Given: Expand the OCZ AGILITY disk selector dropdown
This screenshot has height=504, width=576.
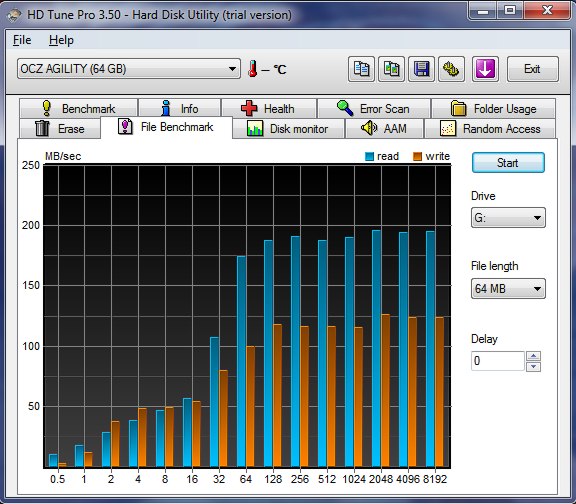Looking at the screenshot, I should [x=129, y=69].
